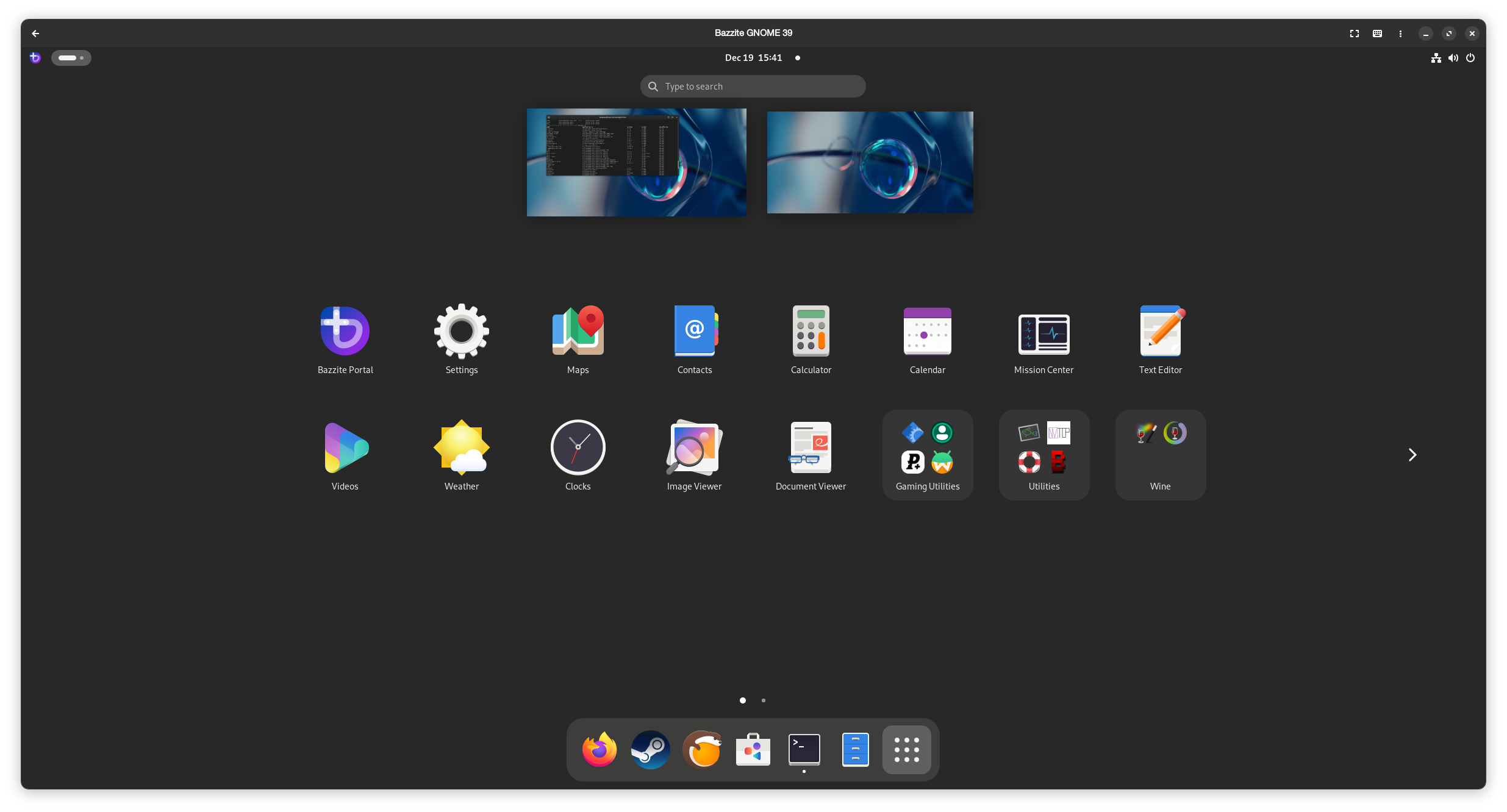Screen dimensions: 1507x812
Task: Open the date and time menu
Action: click(x=753, y=58)
